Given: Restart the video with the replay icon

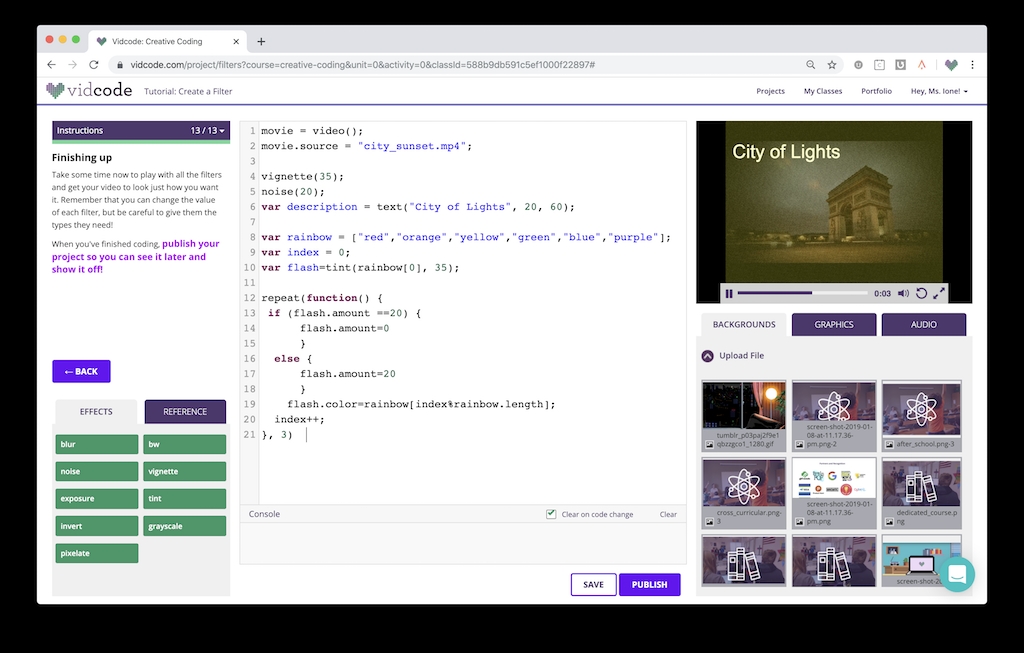Looking at the screenshot, I should [x=921, y=293].
